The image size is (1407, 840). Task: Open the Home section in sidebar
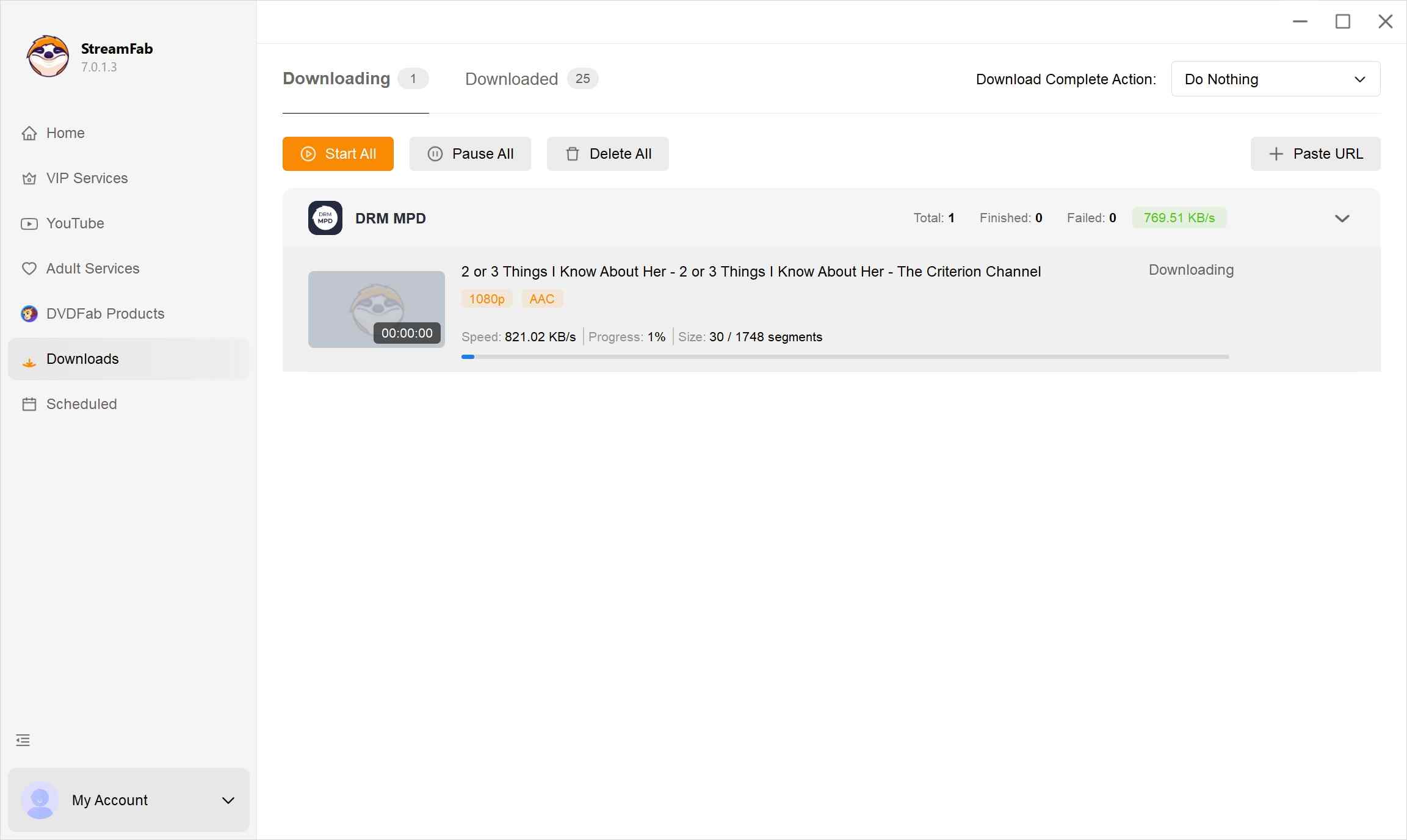coord(65,133)
